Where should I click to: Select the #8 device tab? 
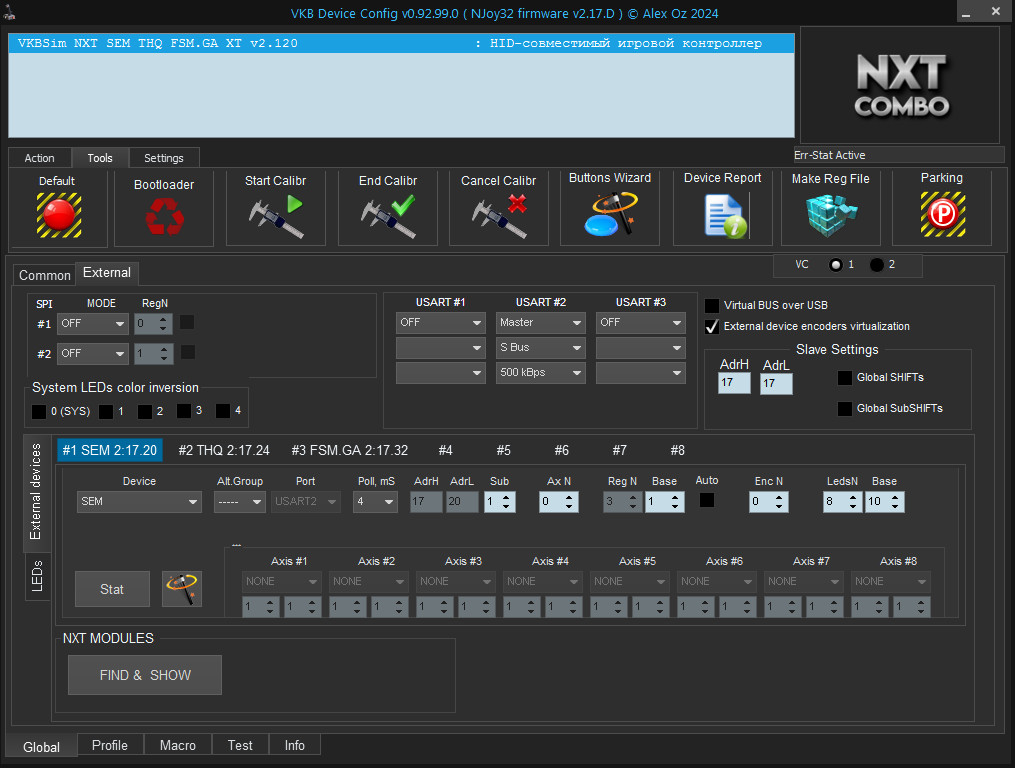(678, 450)
